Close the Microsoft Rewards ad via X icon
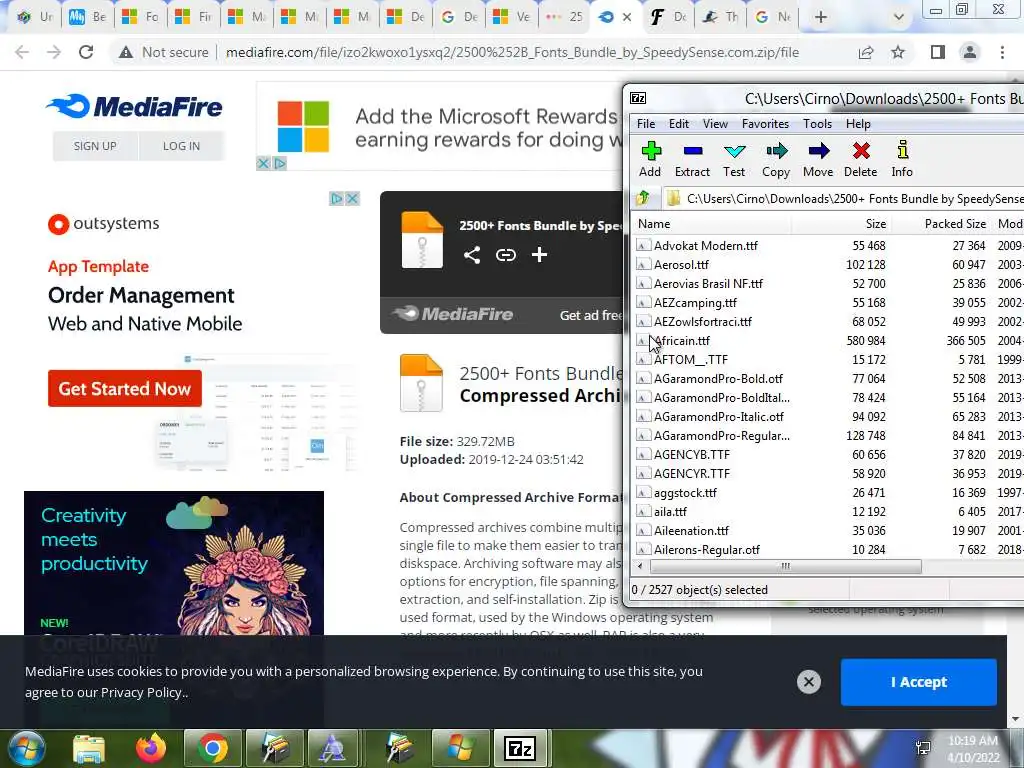1024x768 pixels. (x=263, y=163)
